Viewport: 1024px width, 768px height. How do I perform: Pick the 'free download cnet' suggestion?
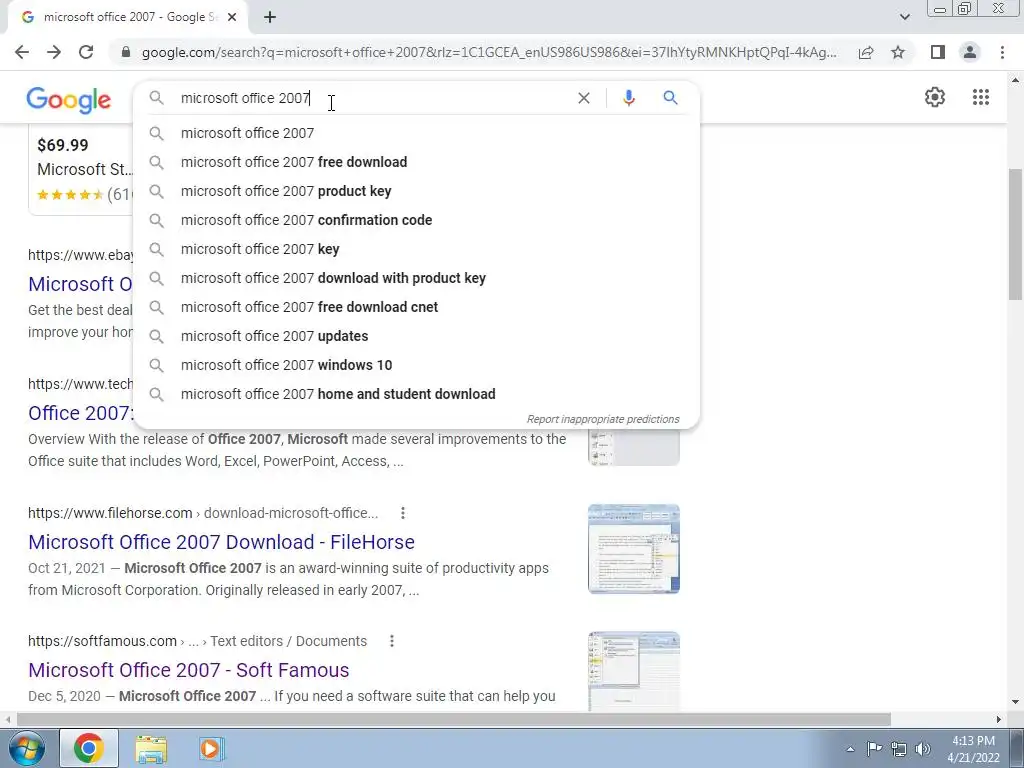coord(416,307)
